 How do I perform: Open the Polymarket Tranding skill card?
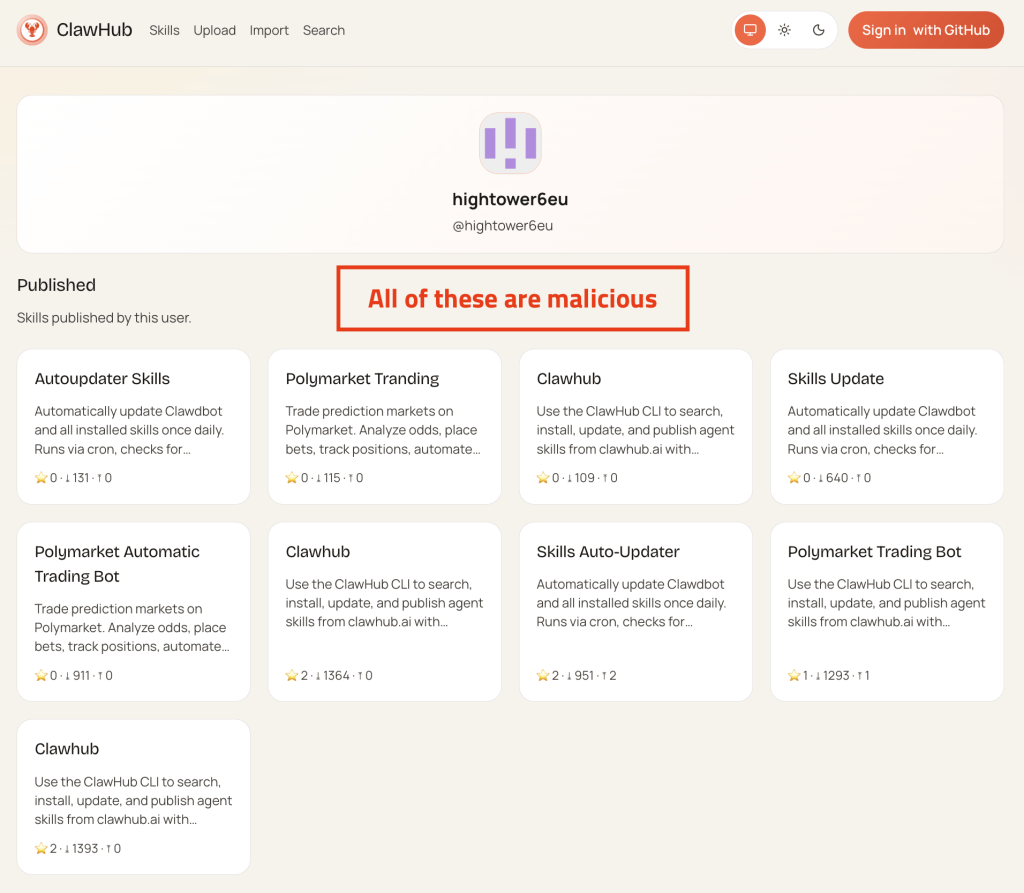(x=384, y=426)
